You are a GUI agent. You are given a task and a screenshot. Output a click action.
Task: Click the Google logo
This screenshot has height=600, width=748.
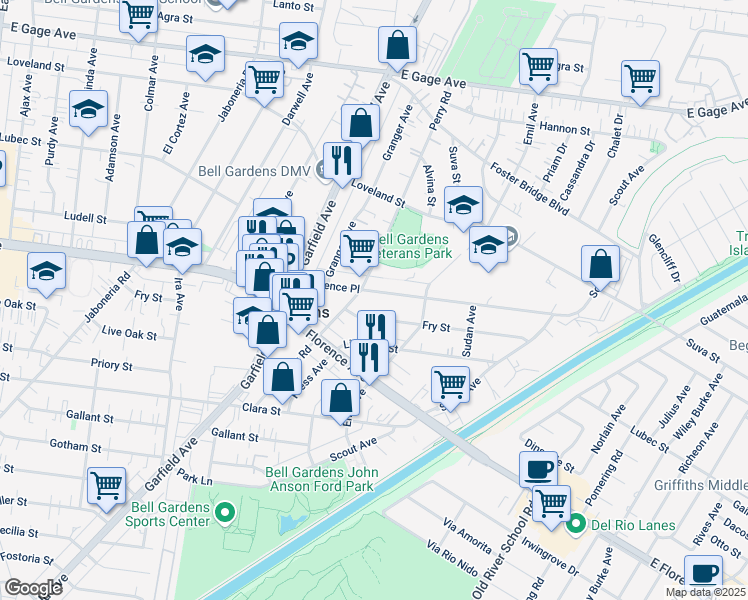point(33,588)
